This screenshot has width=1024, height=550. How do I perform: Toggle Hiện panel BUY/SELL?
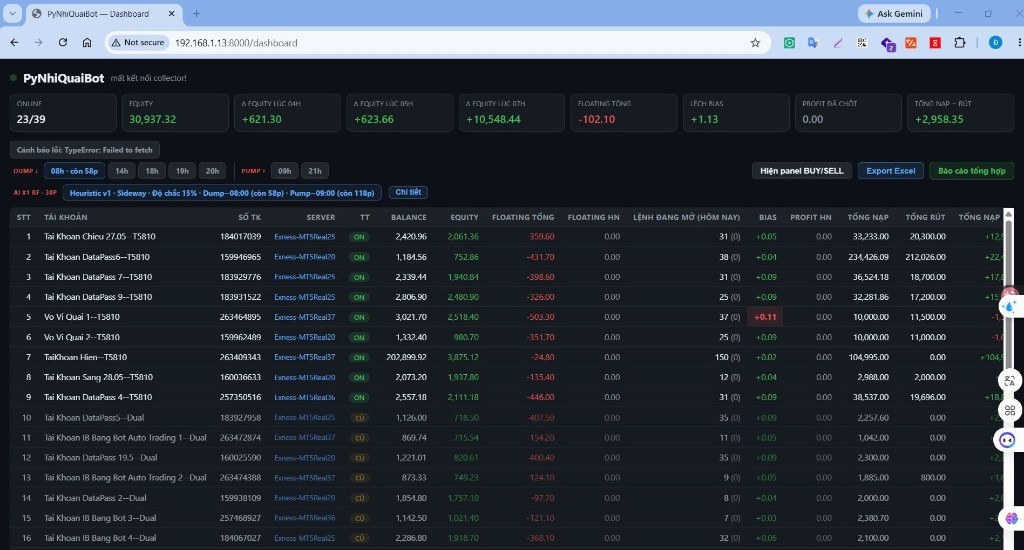(x=802, y=171)
